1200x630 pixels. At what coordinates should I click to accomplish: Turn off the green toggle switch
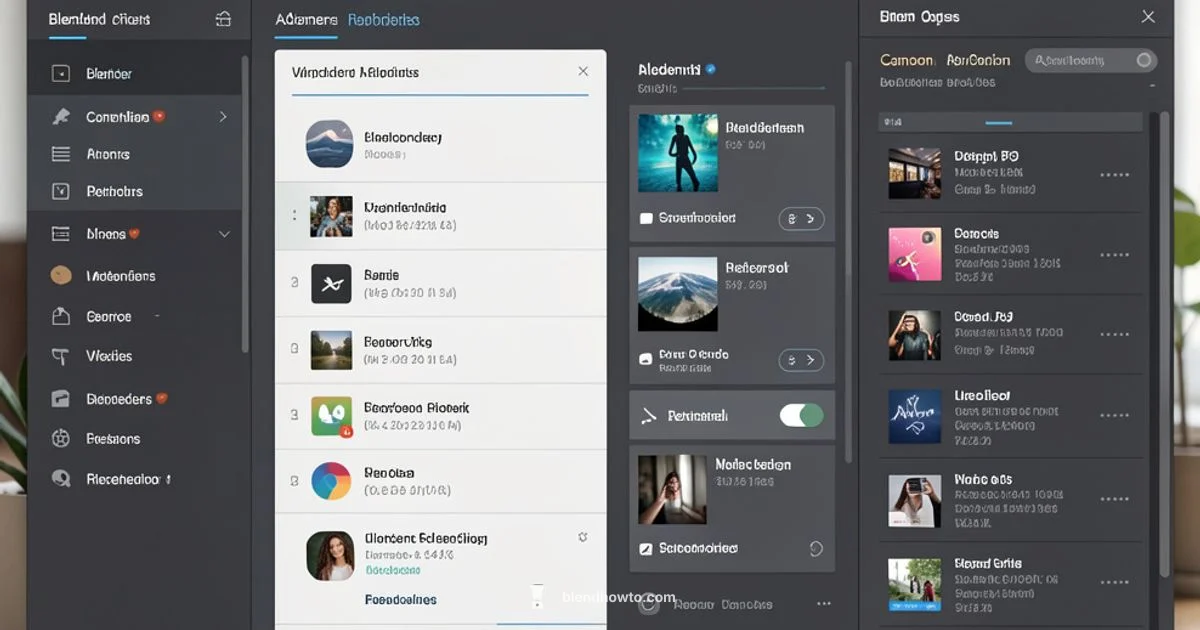[801, 415]
